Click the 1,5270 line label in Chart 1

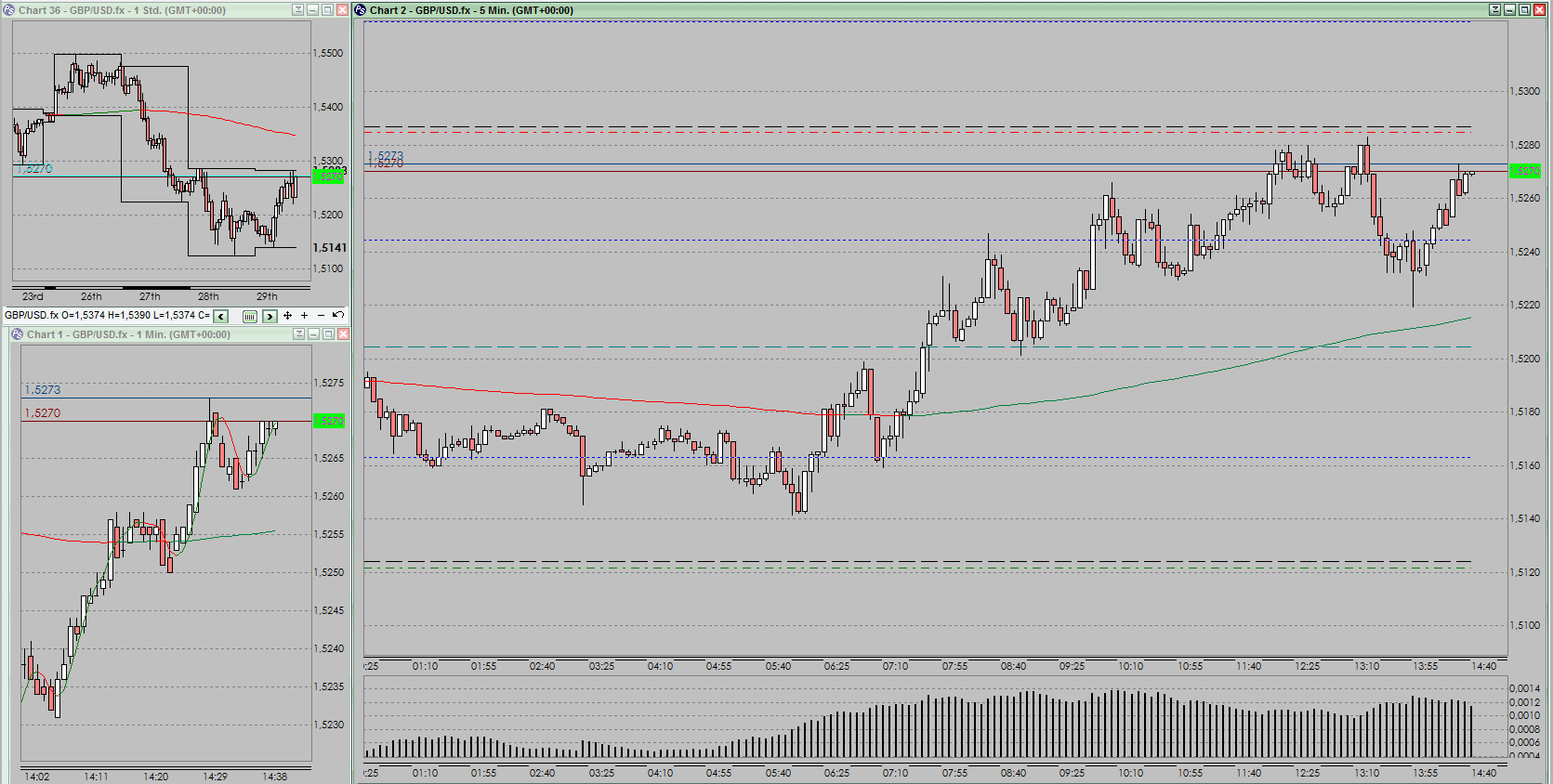click(x=43, y=413)
